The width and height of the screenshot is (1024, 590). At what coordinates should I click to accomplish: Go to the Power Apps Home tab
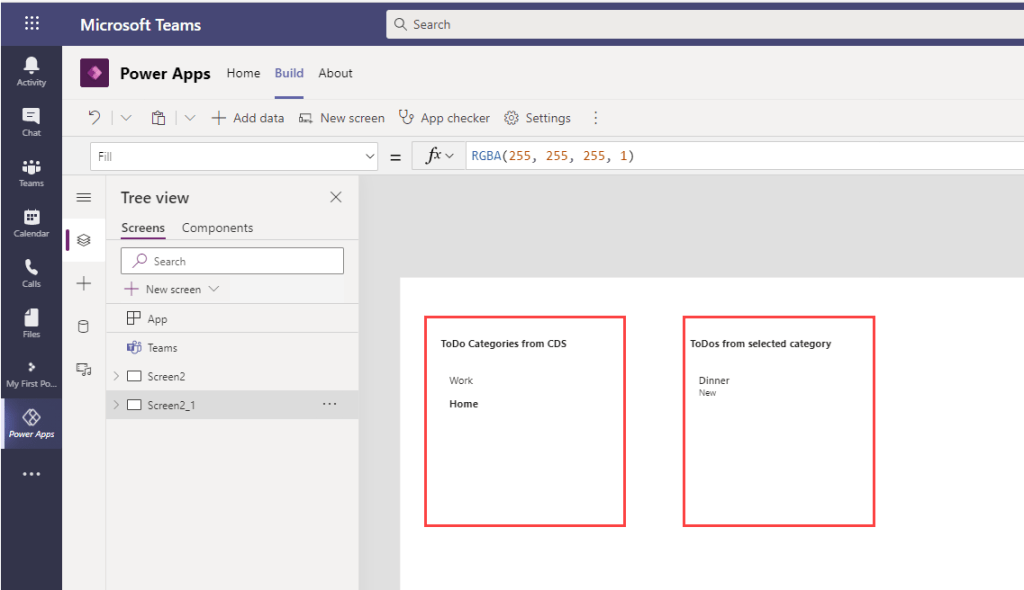point(243,73)
